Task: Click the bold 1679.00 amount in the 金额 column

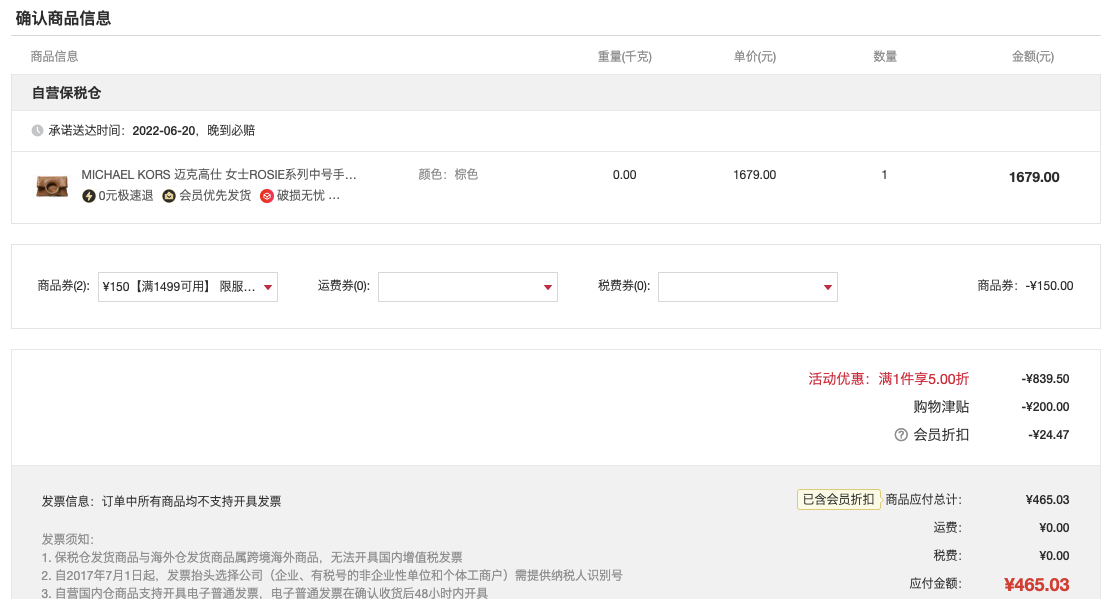Action: (x=1034, y=177)
